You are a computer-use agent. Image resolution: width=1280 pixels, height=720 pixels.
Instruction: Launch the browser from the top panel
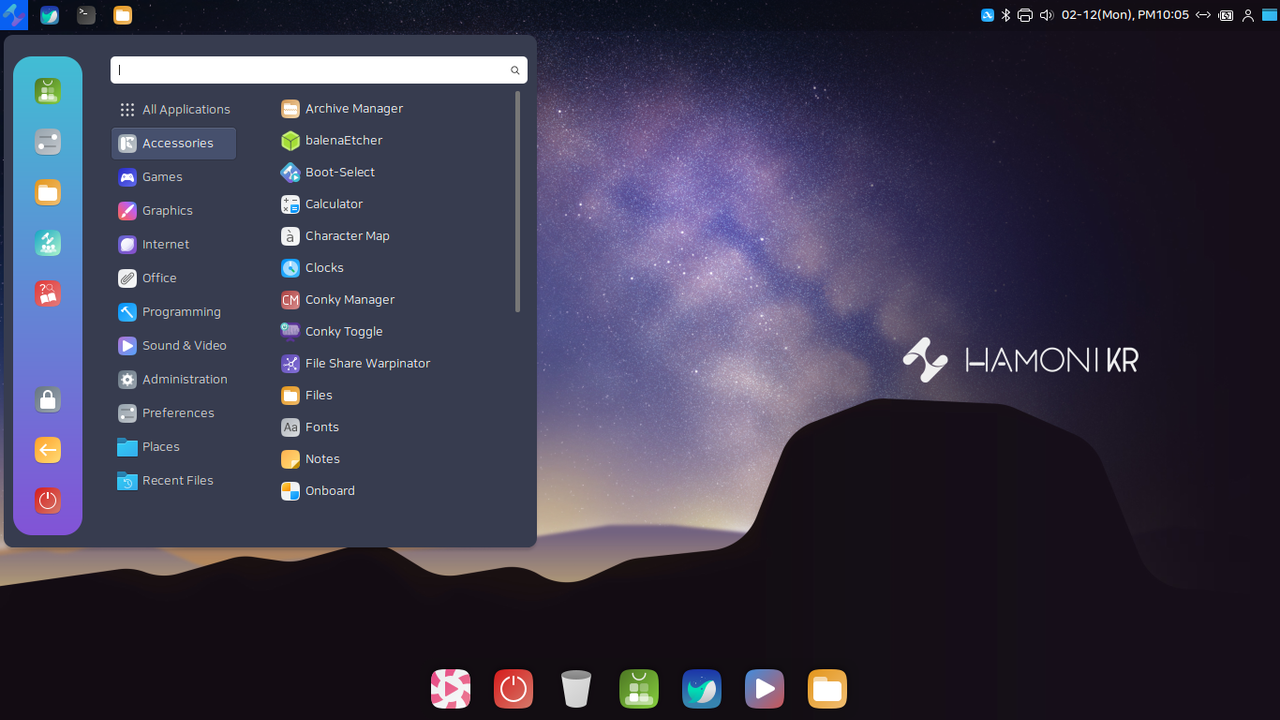point(49,15)
